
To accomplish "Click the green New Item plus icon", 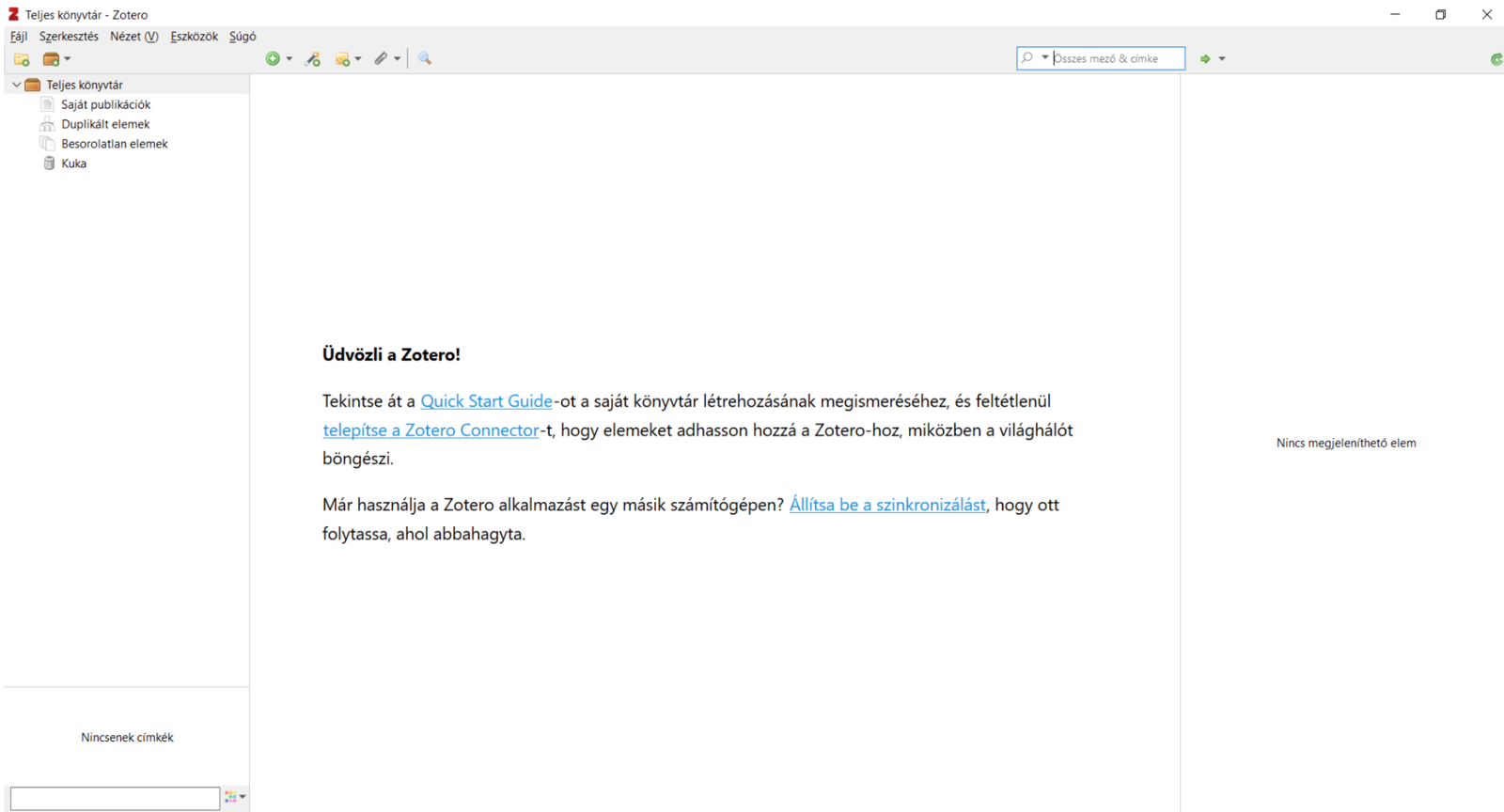I will click(x=273, y=59).
